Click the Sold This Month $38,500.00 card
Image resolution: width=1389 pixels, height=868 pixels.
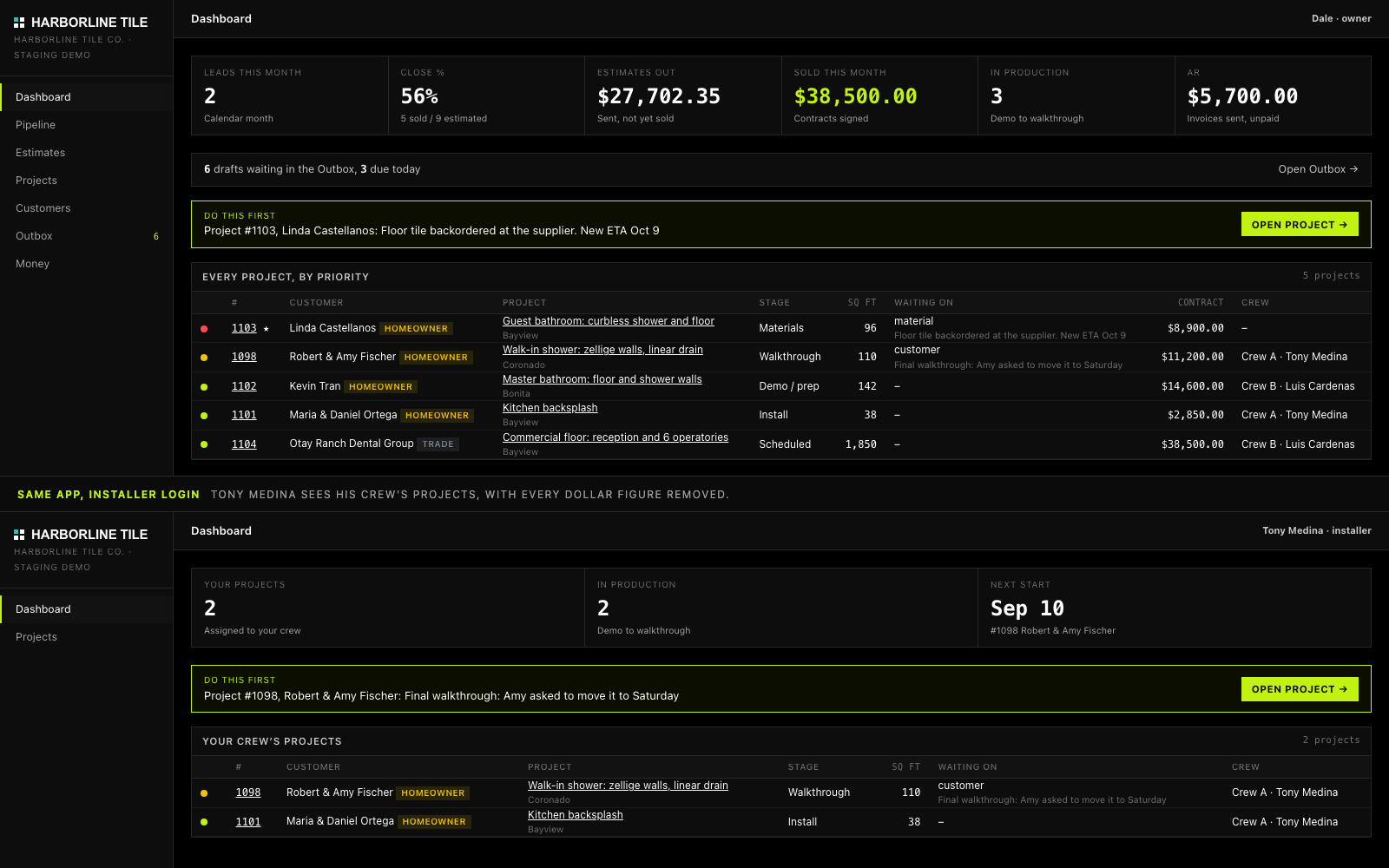pyautogui.click(x=879, y=95)
